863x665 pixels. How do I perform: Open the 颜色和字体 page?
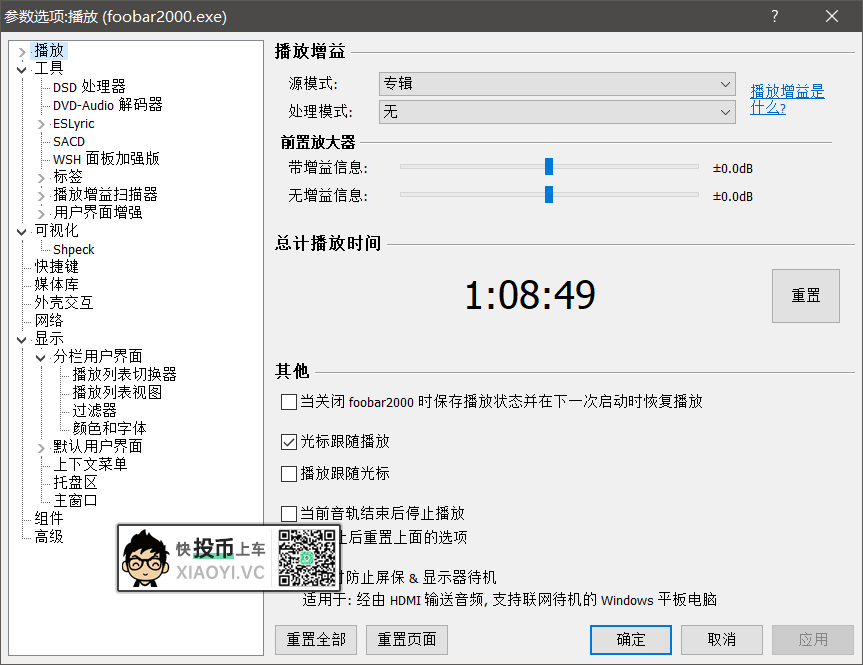[x=109, y=428]
